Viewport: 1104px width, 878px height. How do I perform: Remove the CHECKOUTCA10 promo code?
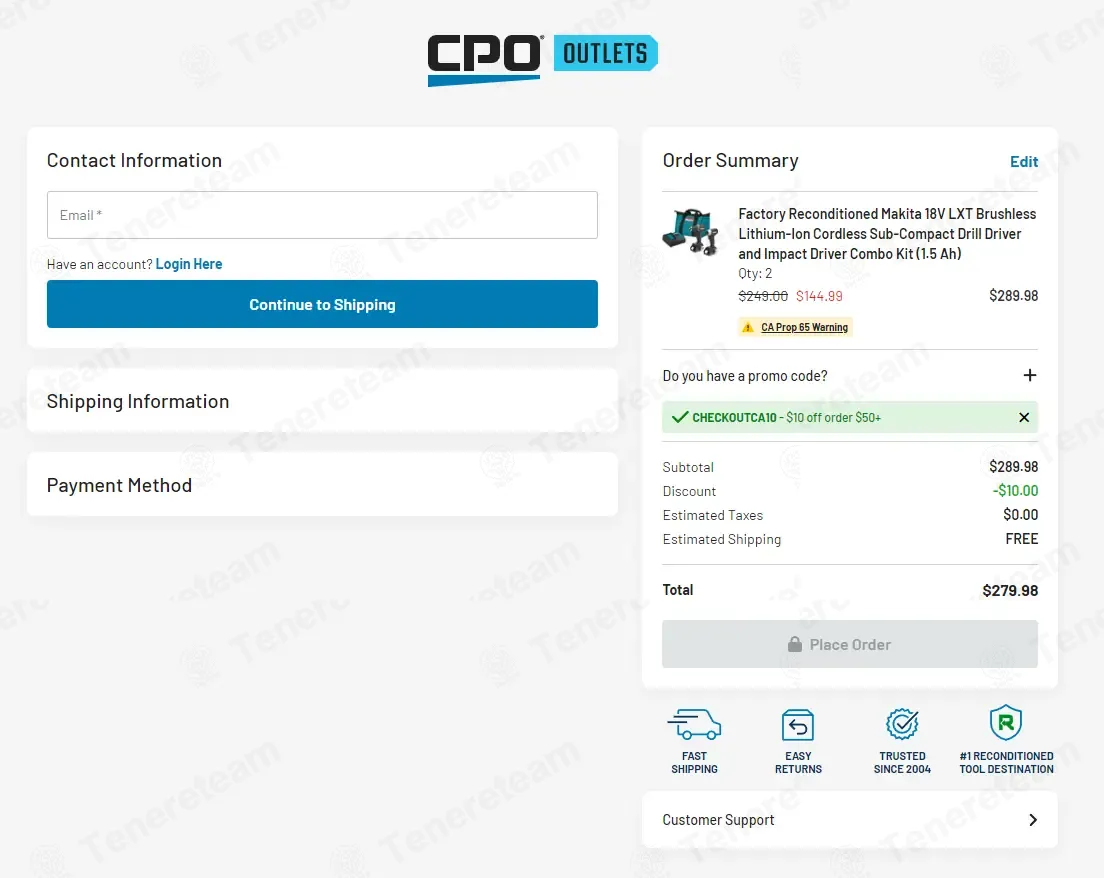pyautogui.click(x=1024, y=418)
